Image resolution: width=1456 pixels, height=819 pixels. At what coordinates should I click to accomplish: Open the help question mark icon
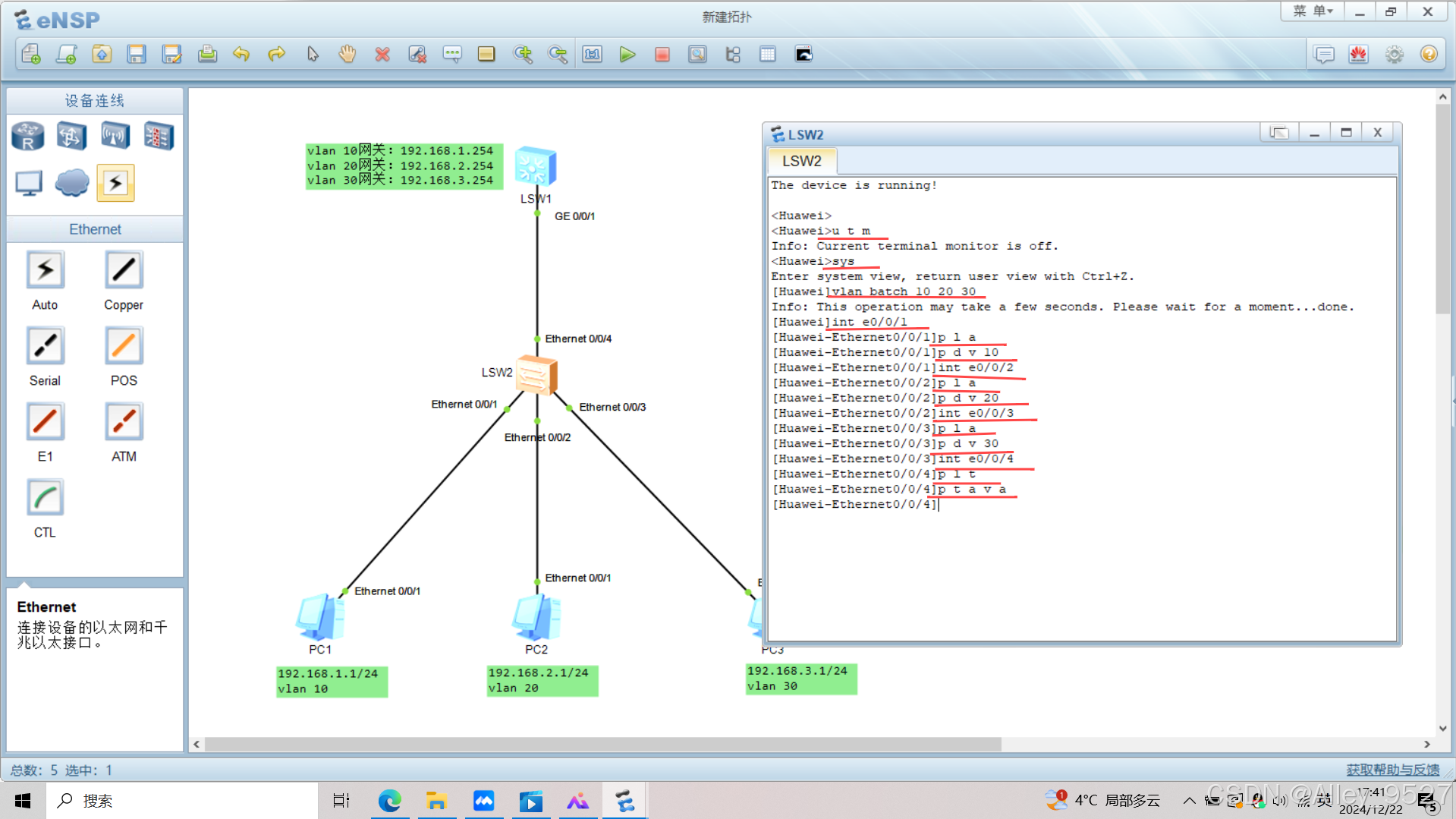1429,54
